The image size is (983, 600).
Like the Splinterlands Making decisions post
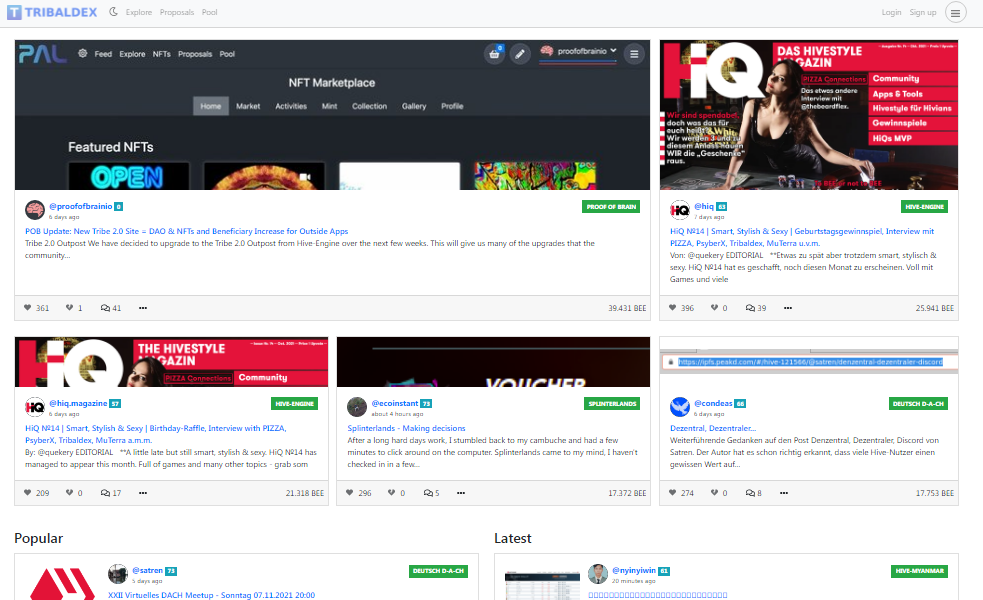(350, 493)
